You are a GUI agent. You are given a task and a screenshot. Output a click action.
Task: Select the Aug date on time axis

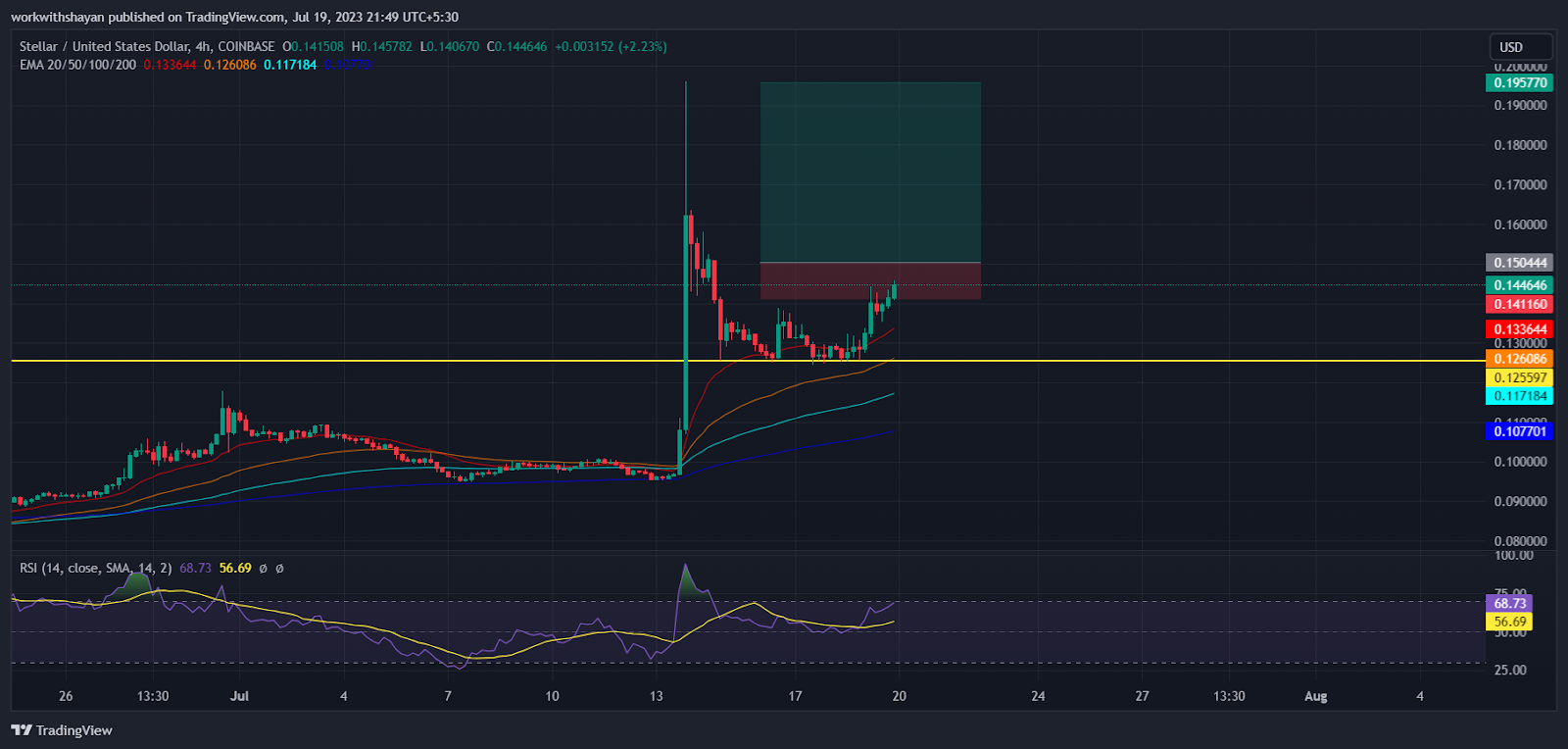tap(1315, 696)
